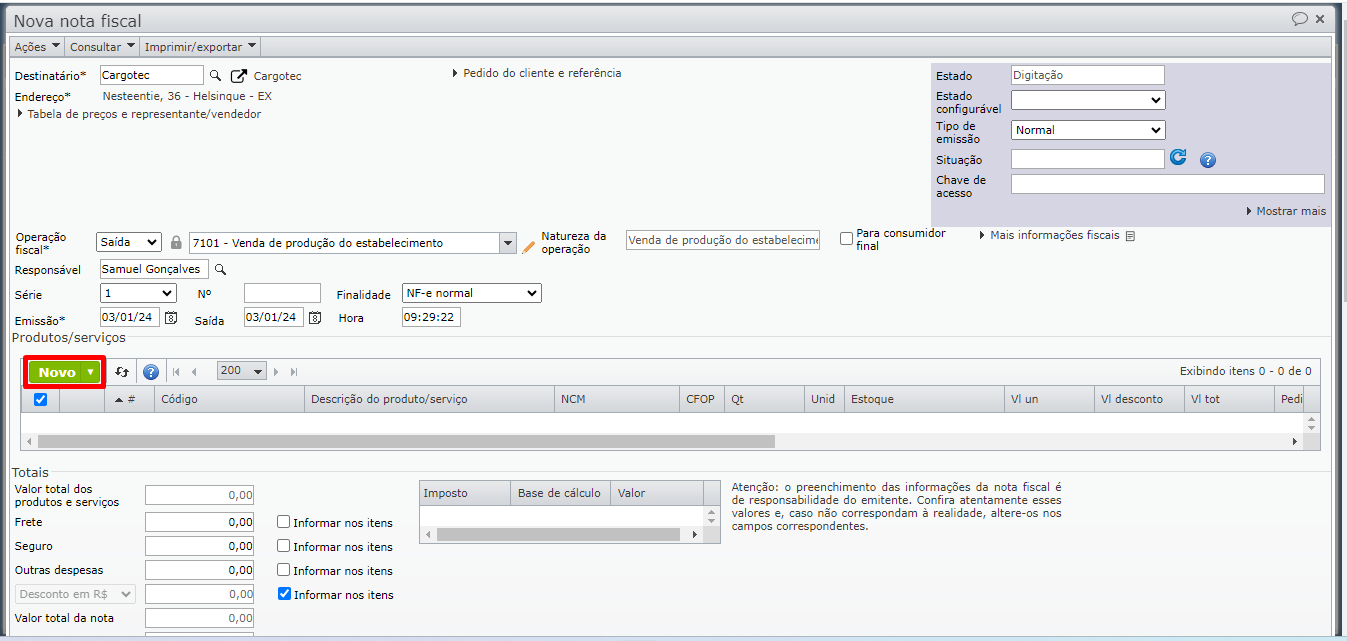Refresh the Produtos/serviços grid

(x=122, y=372)
